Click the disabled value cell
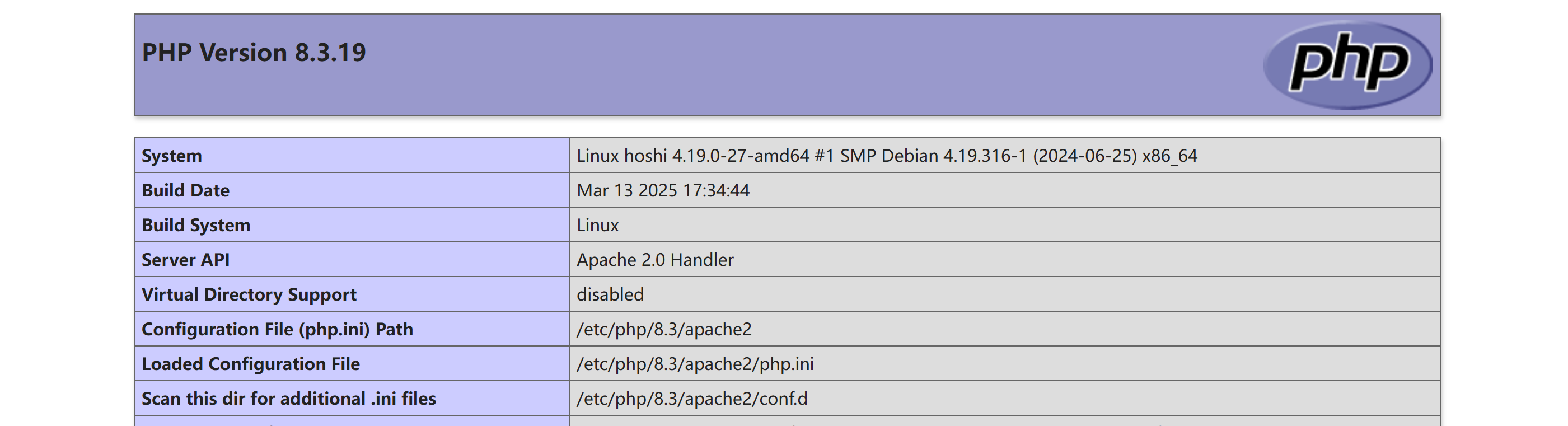This screenshot has width=1568, height=426. [1005, 294]
